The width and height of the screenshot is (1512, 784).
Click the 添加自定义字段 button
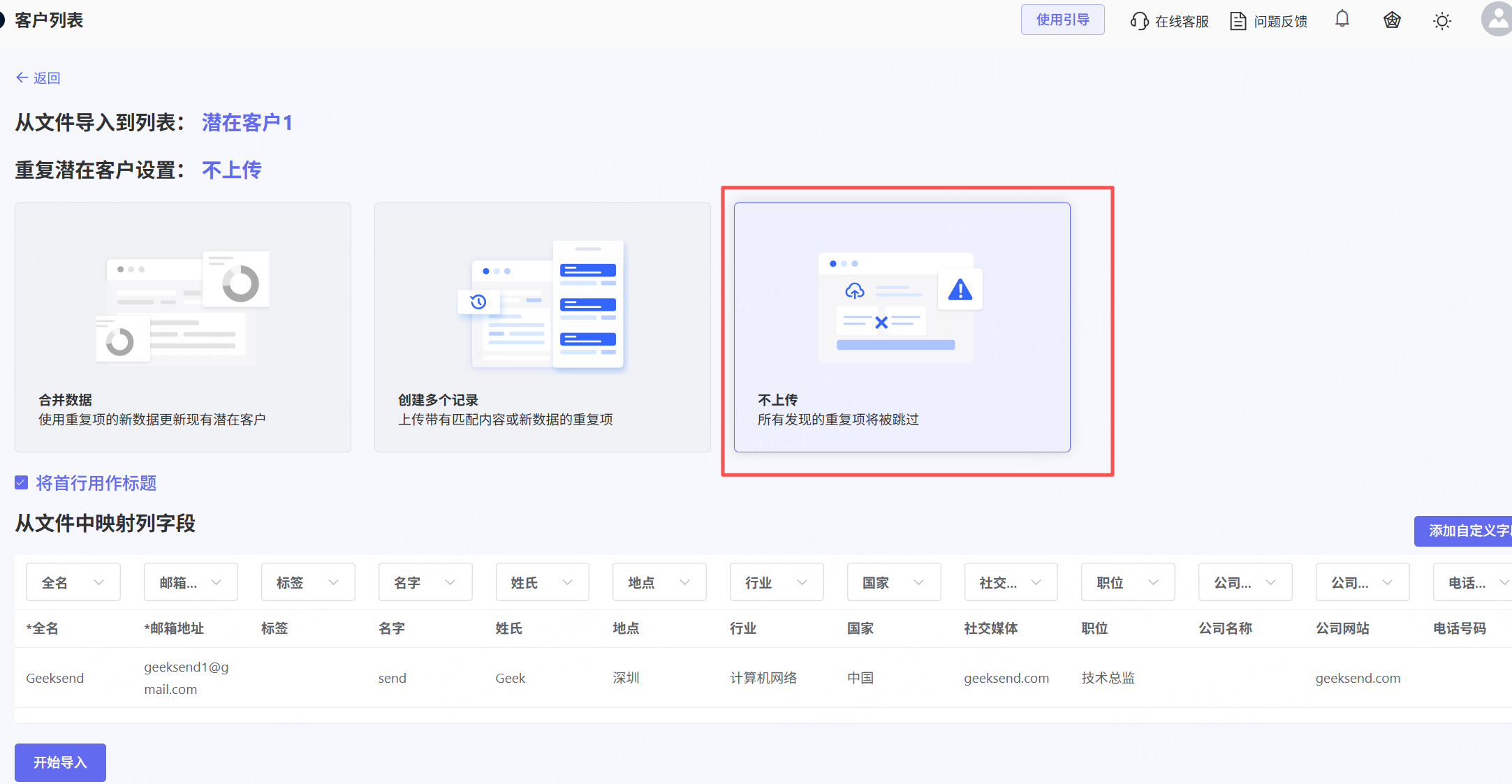click(x=1464, y=531)
